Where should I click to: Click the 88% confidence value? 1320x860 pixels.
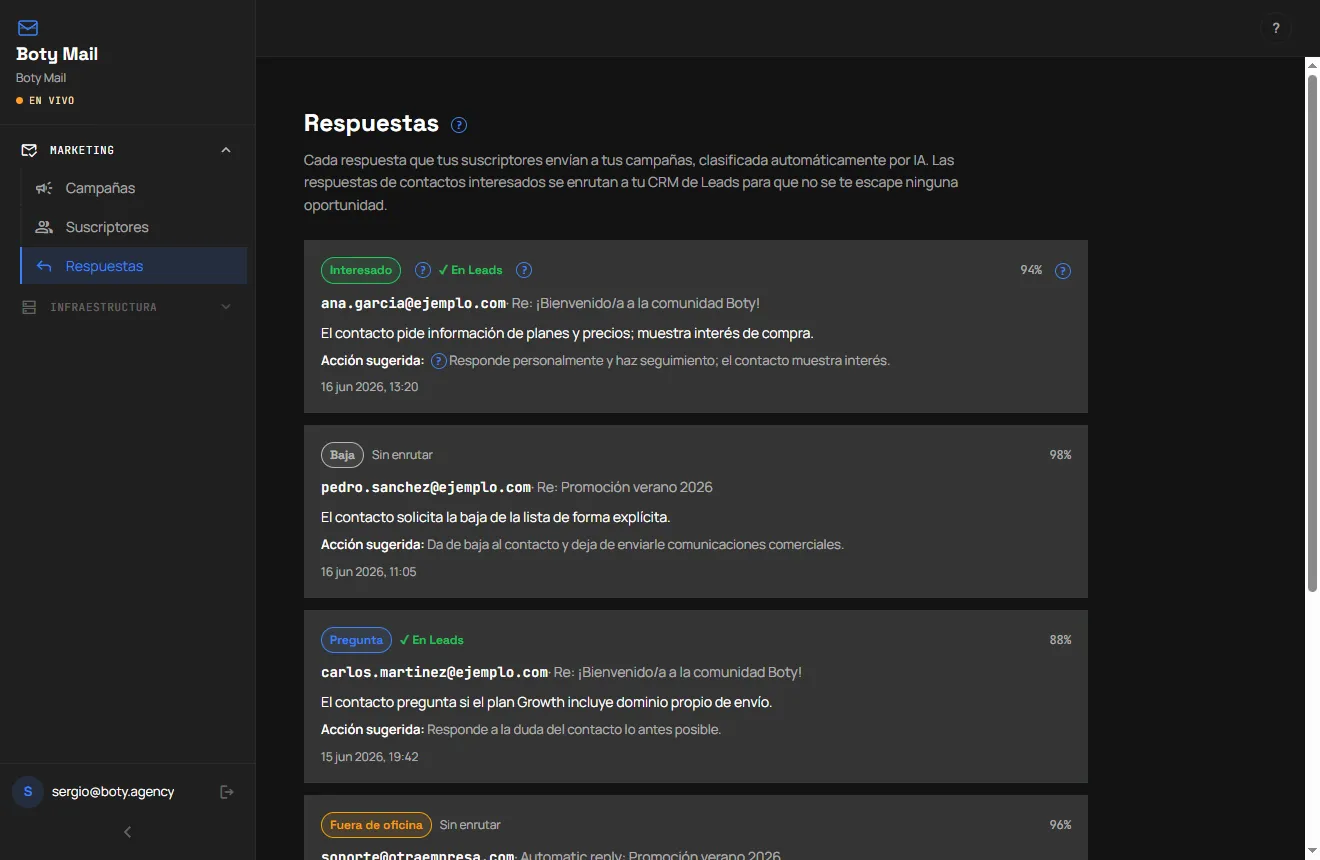coord(1060,640)
